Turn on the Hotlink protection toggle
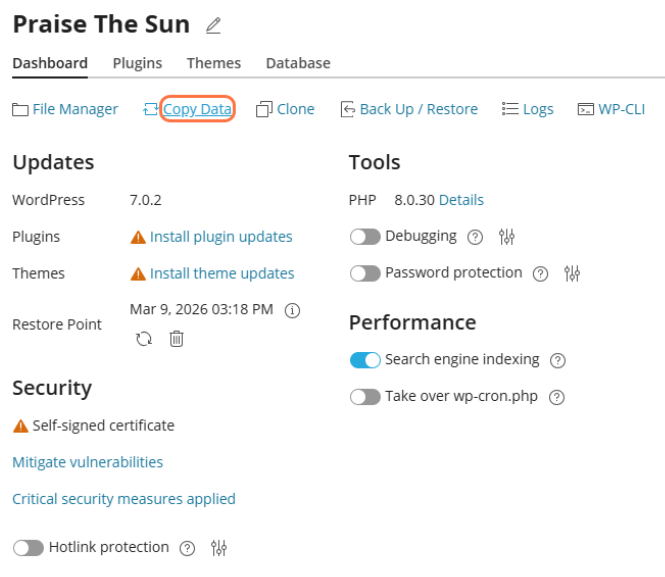 coord(28,548)
